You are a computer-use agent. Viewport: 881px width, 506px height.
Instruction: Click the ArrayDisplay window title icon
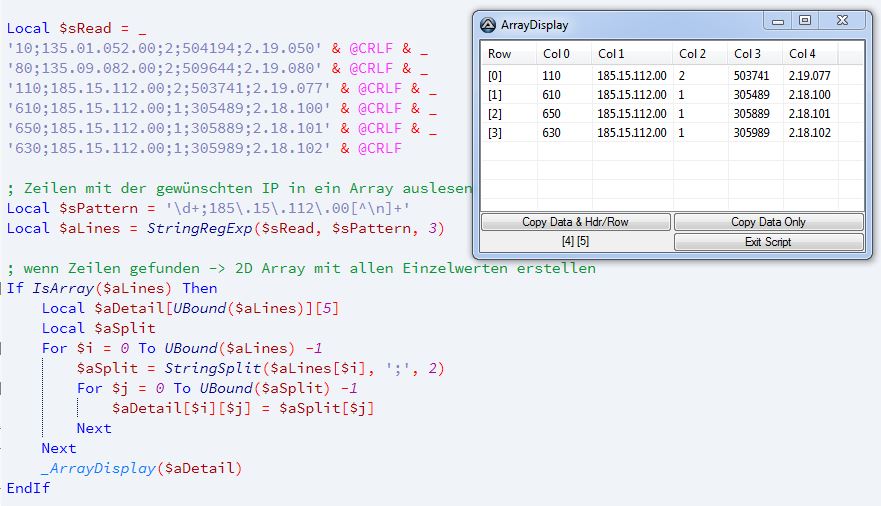click(488, 25)
